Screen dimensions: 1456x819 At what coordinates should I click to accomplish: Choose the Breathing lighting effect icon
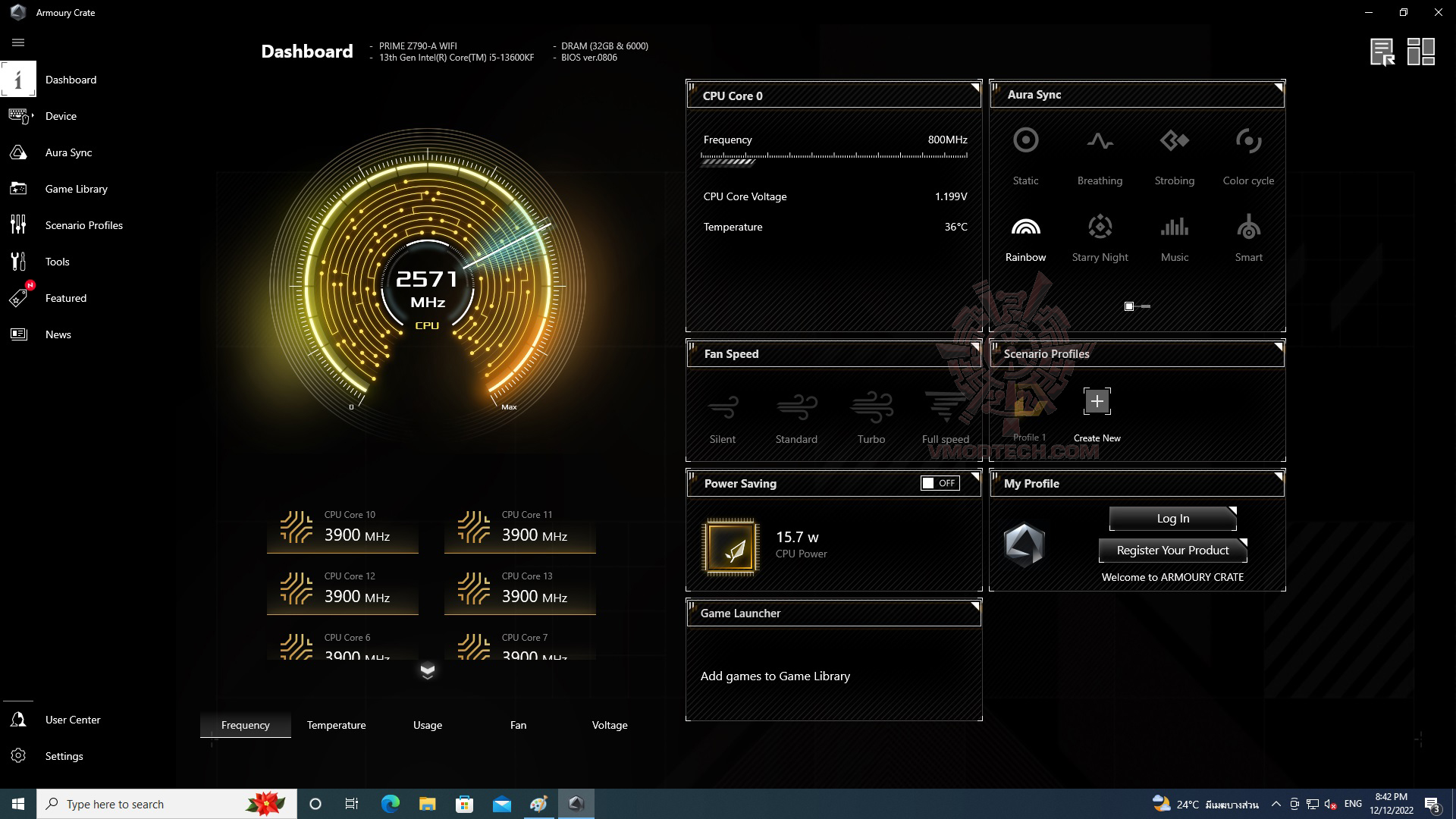coord(1100,141)
